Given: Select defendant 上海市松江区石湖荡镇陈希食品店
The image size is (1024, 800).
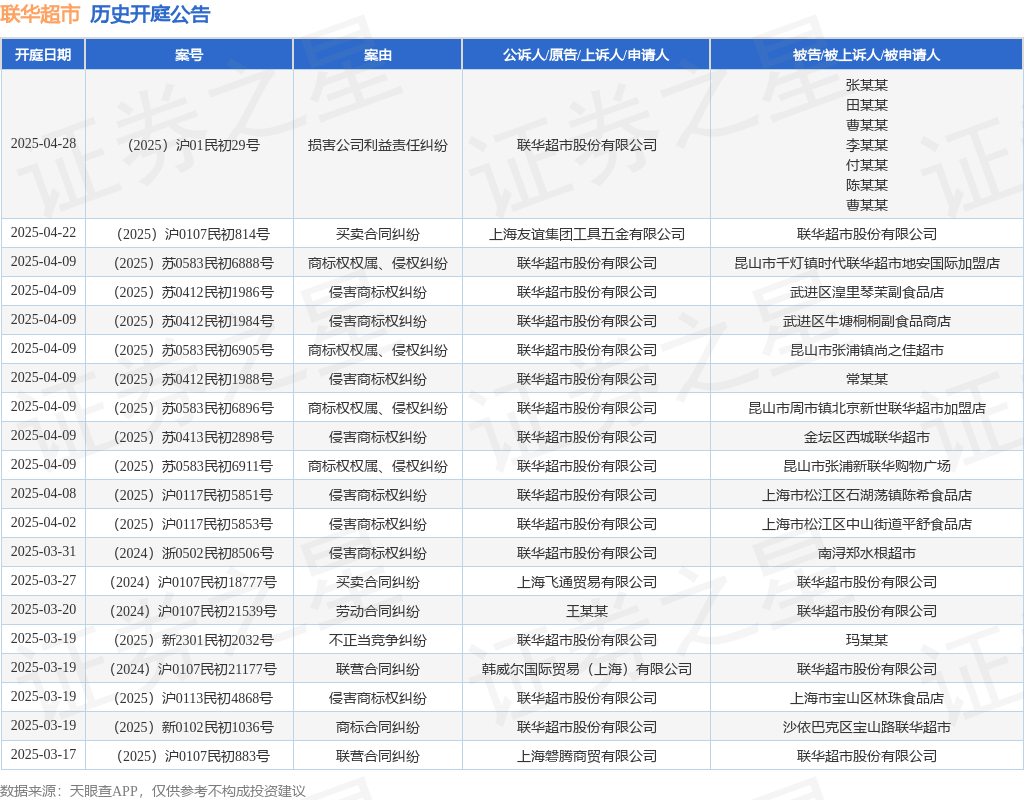Looking at the screenshot, I should 867,495.
